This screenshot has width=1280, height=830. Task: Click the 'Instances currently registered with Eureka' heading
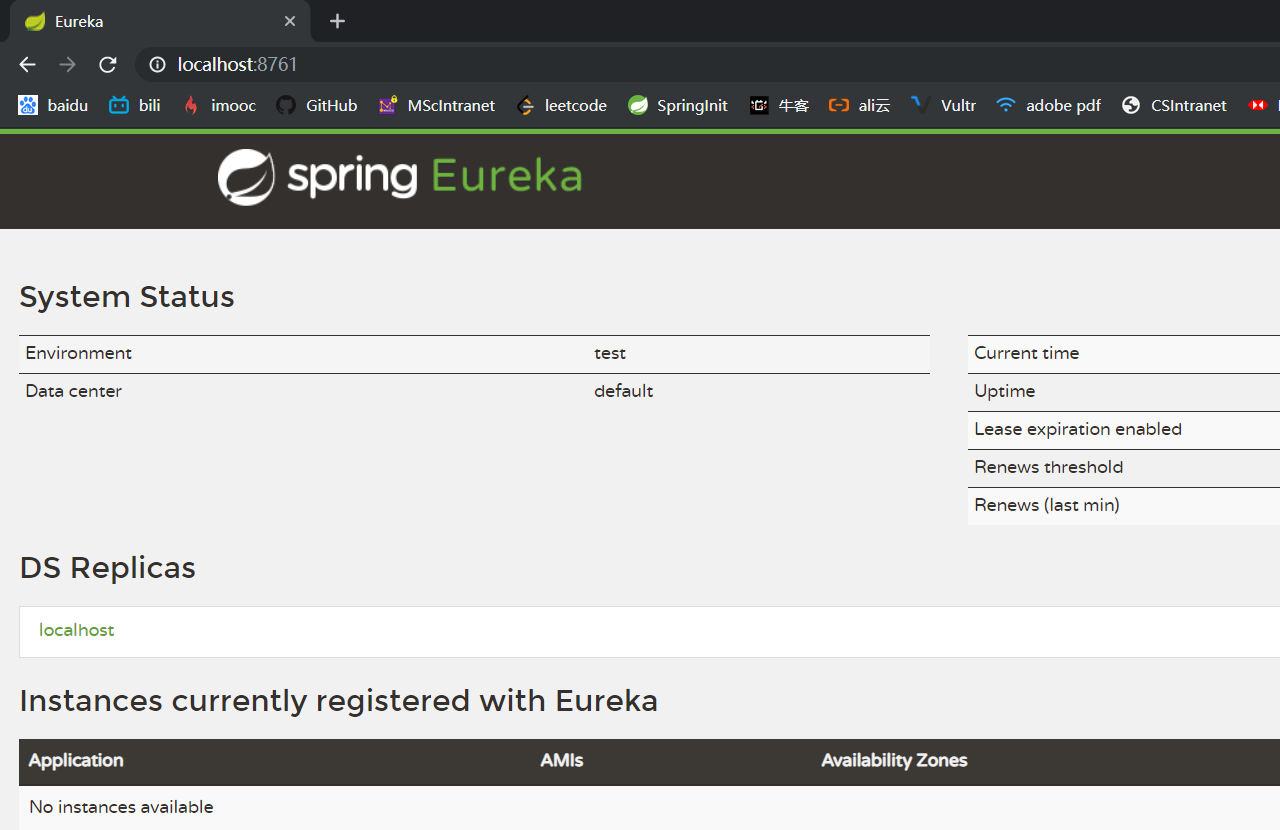coord(339,701)
